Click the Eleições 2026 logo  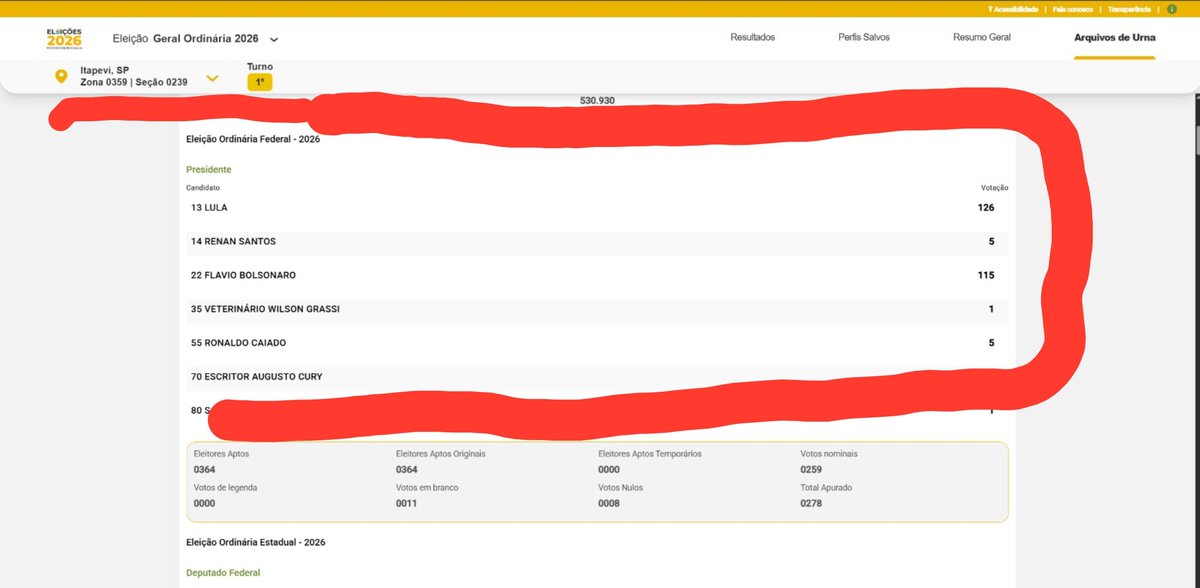click(64, 38)
